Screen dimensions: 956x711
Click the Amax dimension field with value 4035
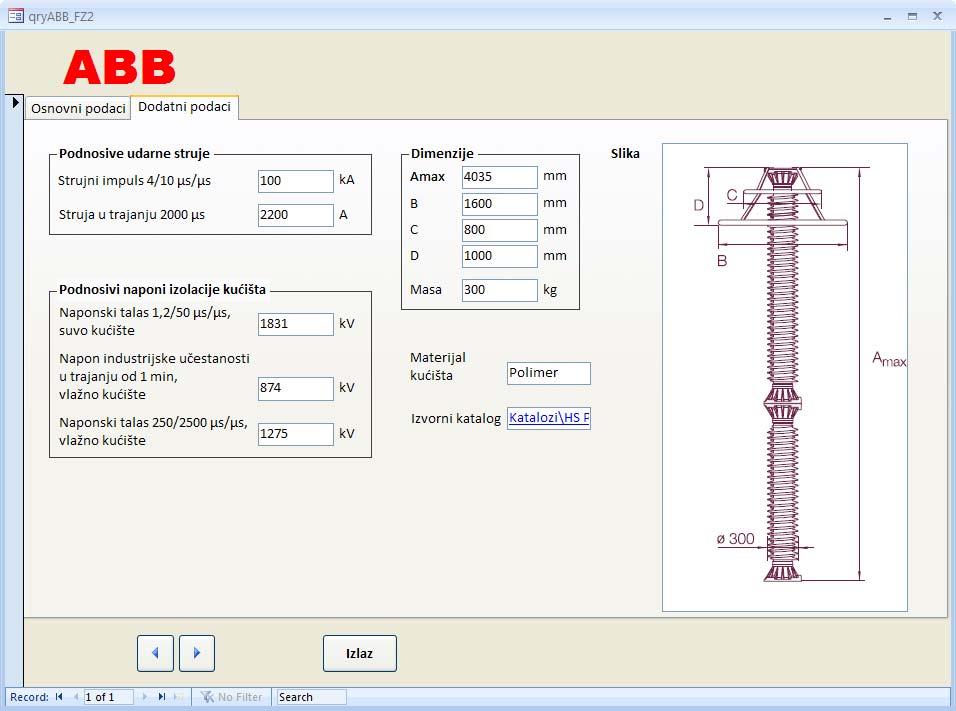pos(499,177)
